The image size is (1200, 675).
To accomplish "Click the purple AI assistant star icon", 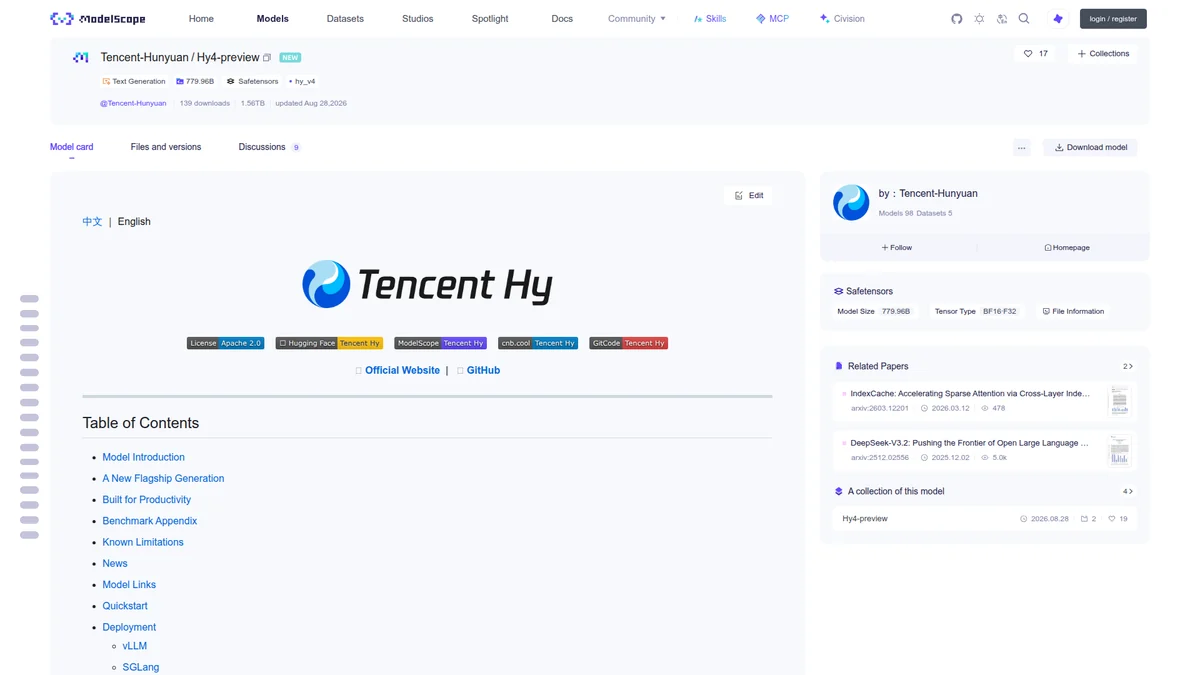I will (x=1058, y=19).
